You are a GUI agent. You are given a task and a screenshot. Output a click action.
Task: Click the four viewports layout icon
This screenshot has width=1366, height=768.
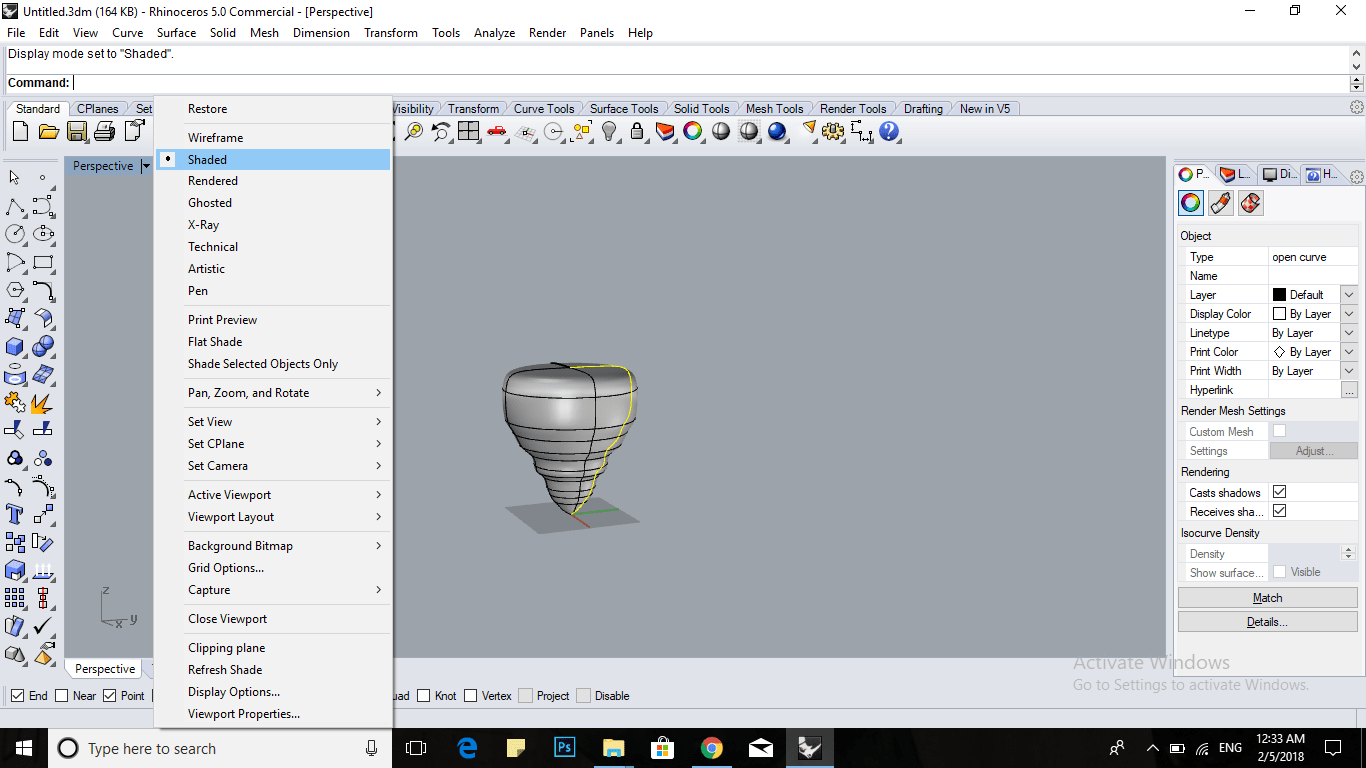click(469, 131)
